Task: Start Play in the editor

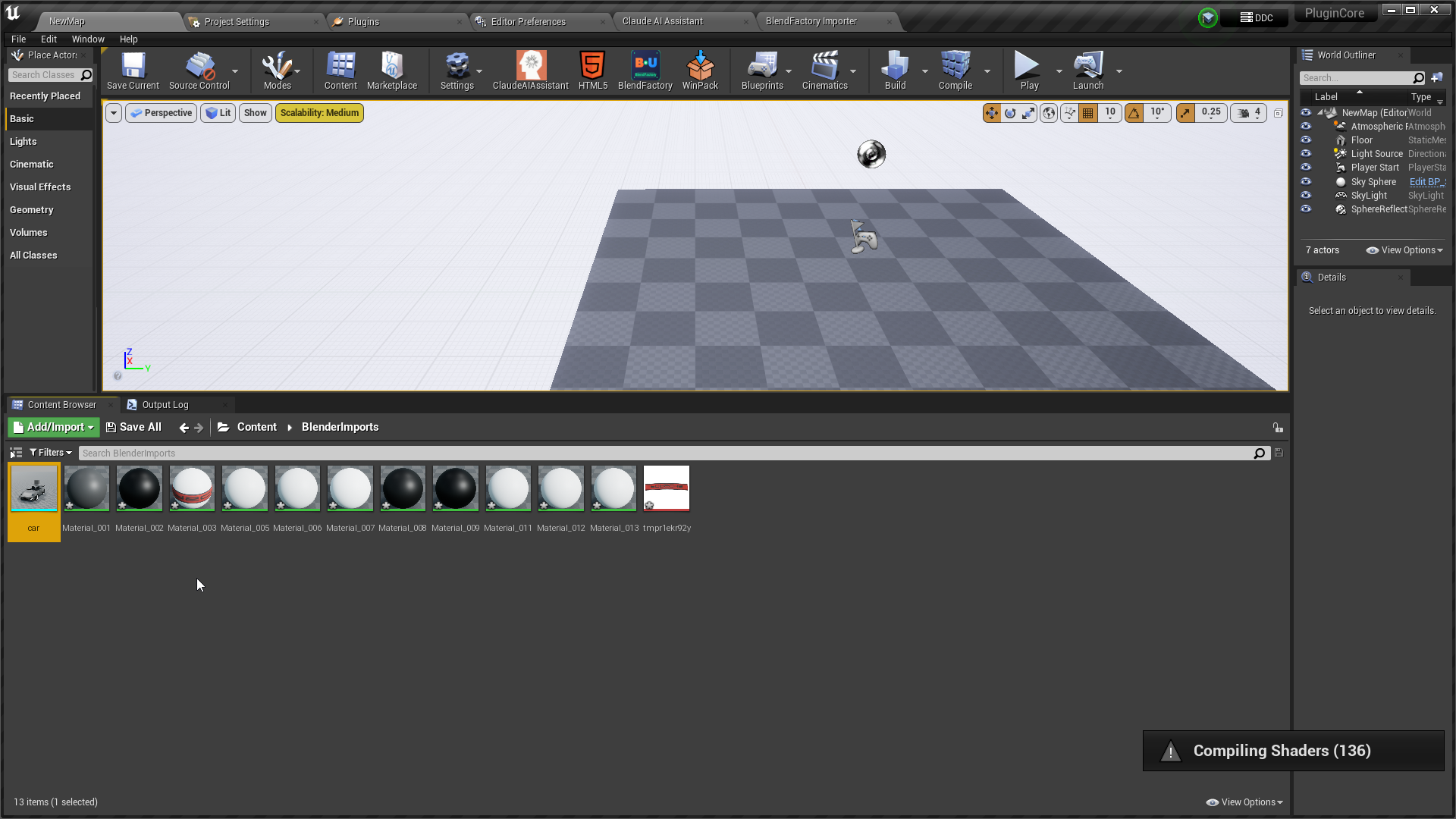Action: click(x=1029, y=71)
